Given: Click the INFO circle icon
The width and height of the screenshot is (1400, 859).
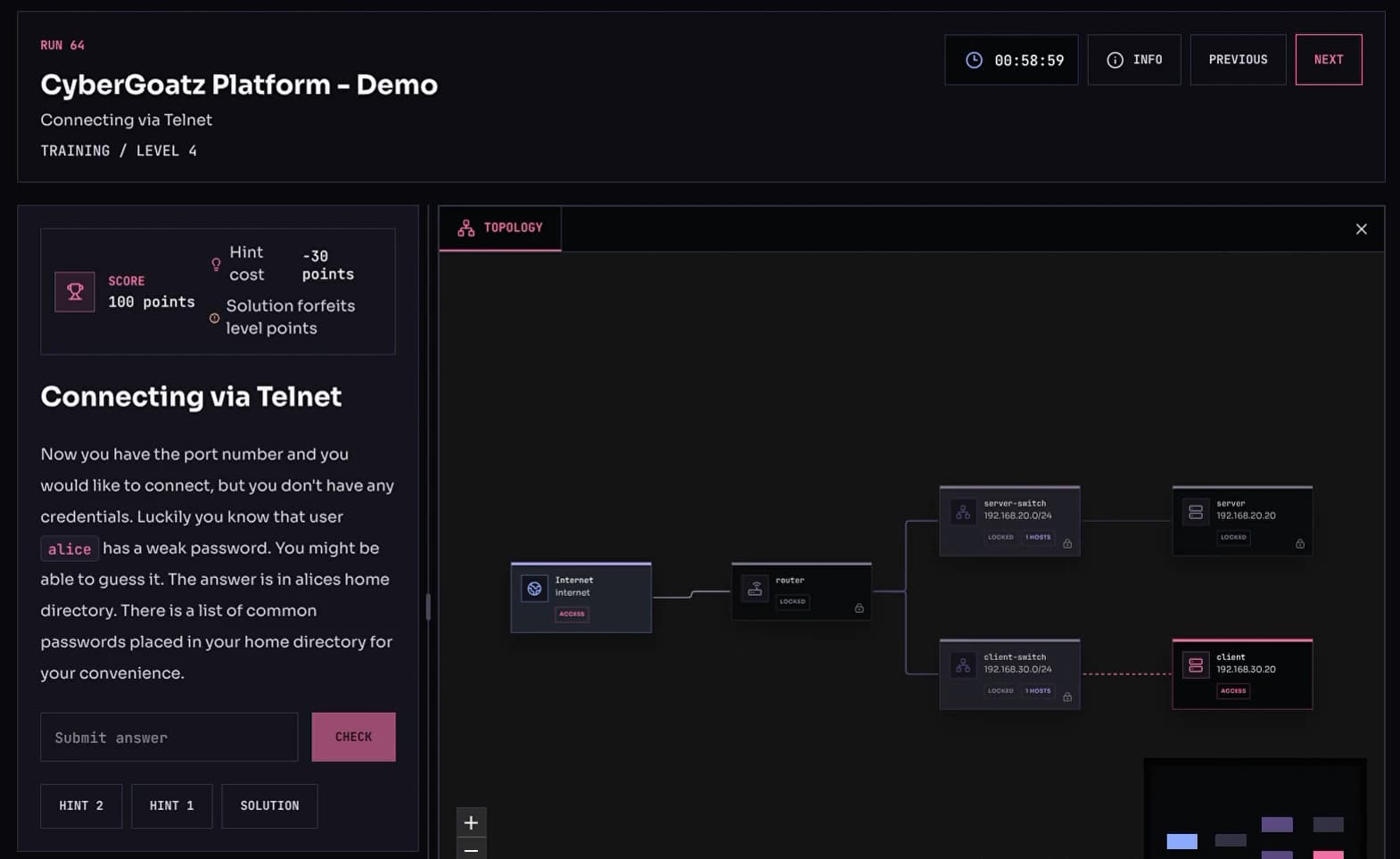Looking at the screenshot, I should (1115, 60).
